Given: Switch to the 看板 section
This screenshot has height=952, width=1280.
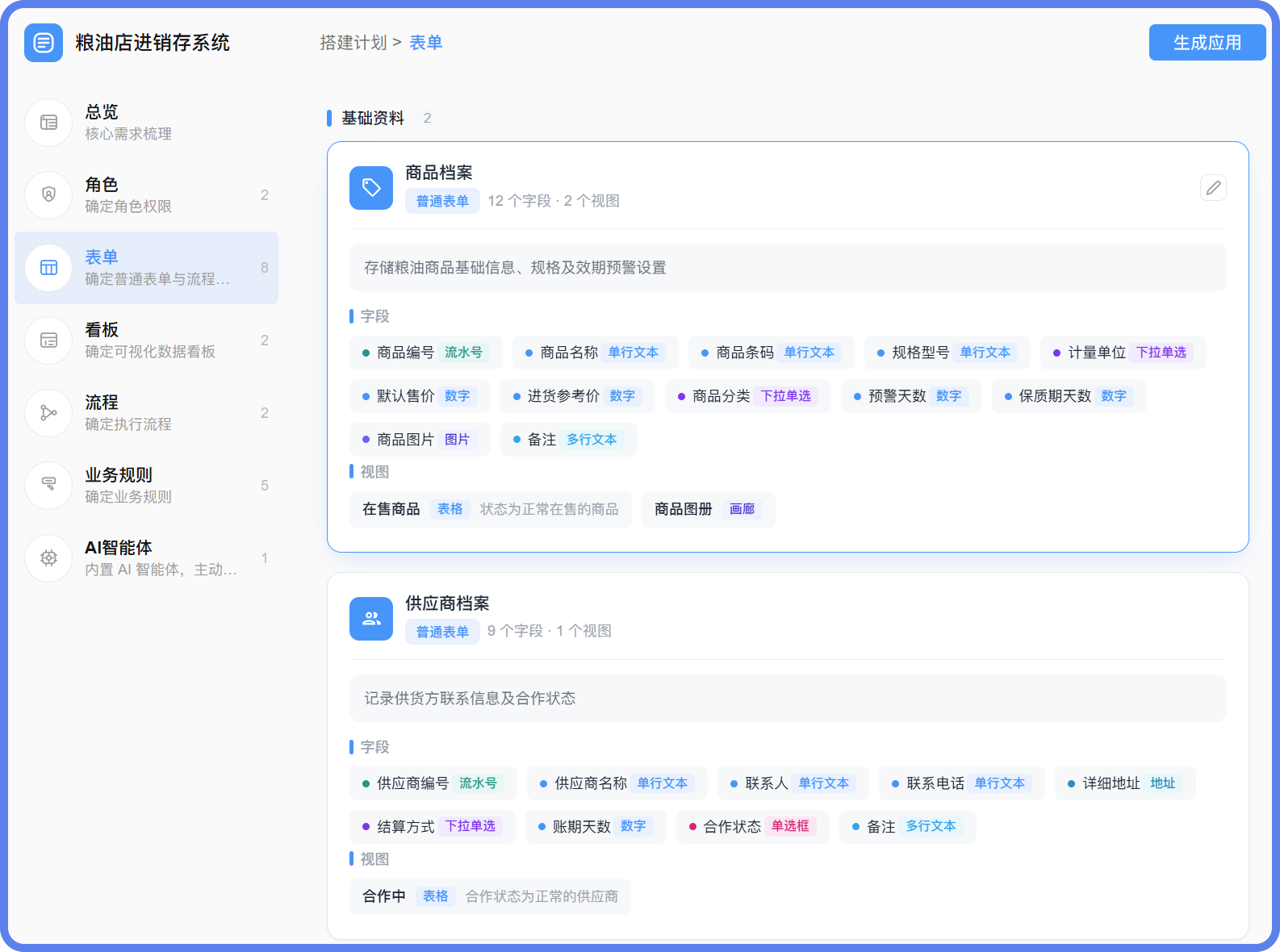Looking at the screenshot, I should [147, 340].
